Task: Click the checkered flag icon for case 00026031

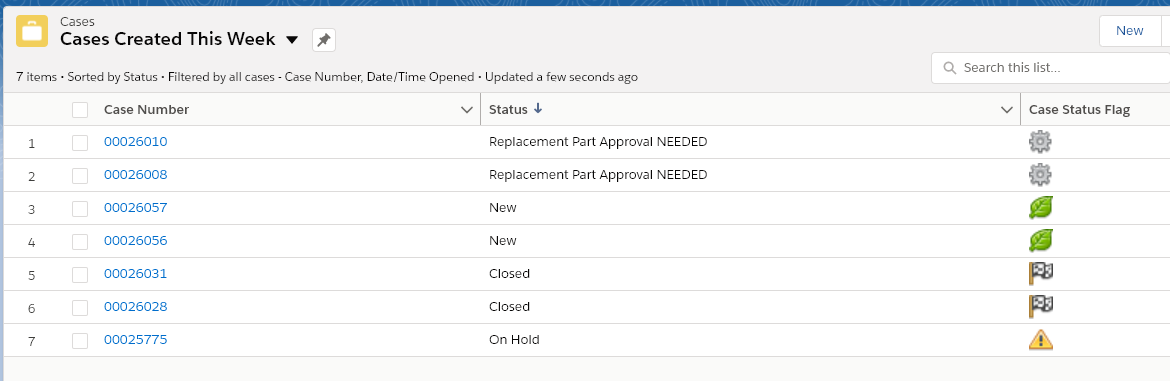Action: tap(1040, 273)
